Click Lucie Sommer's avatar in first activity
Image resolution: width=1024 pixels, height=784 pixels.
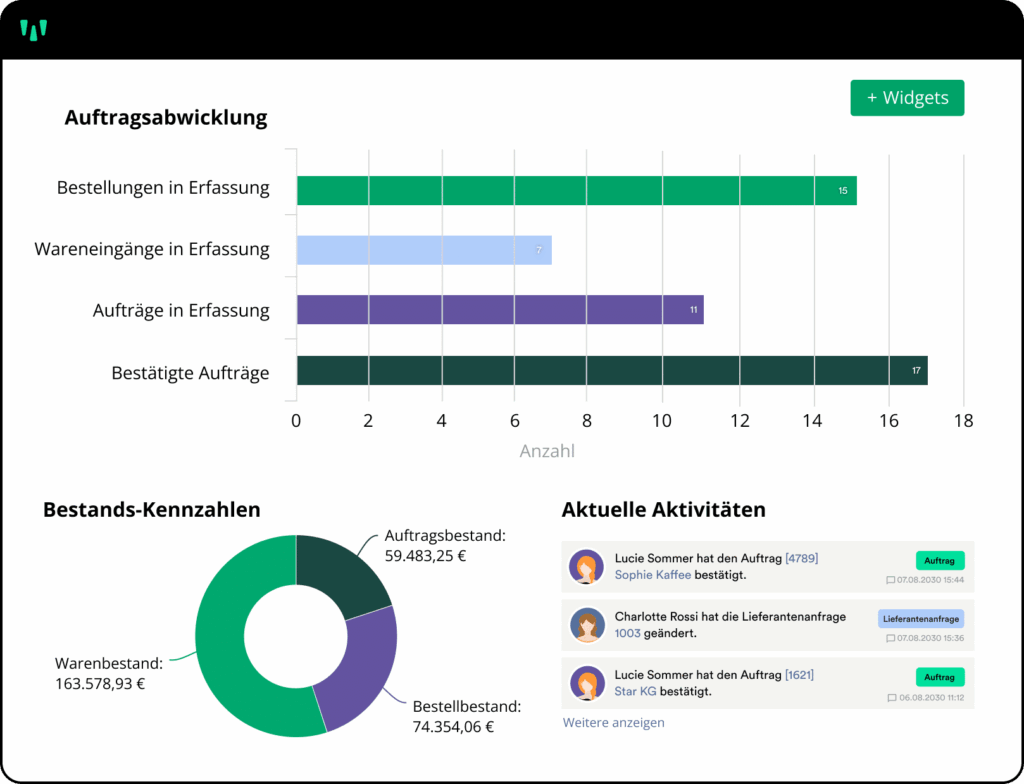[x=586, y=567]
